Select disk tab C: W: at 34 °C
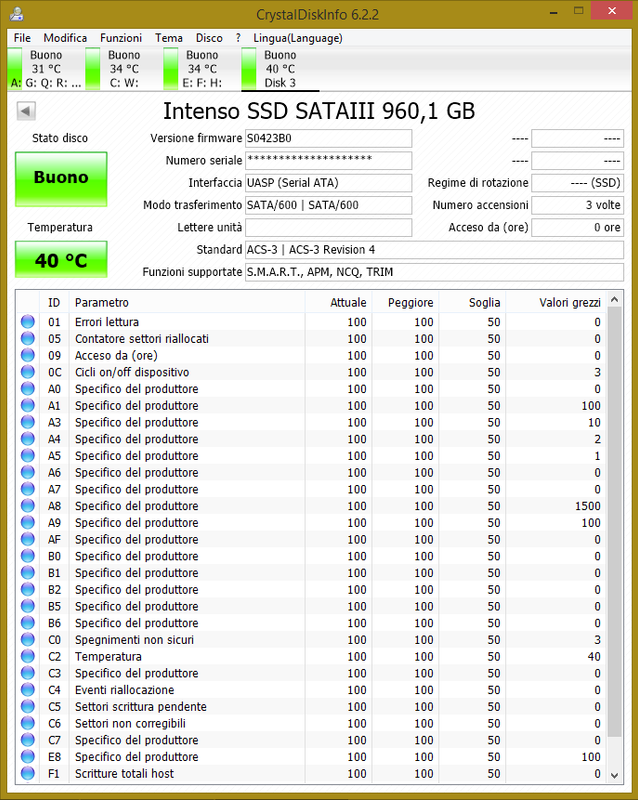 click(x=124, y=69)
